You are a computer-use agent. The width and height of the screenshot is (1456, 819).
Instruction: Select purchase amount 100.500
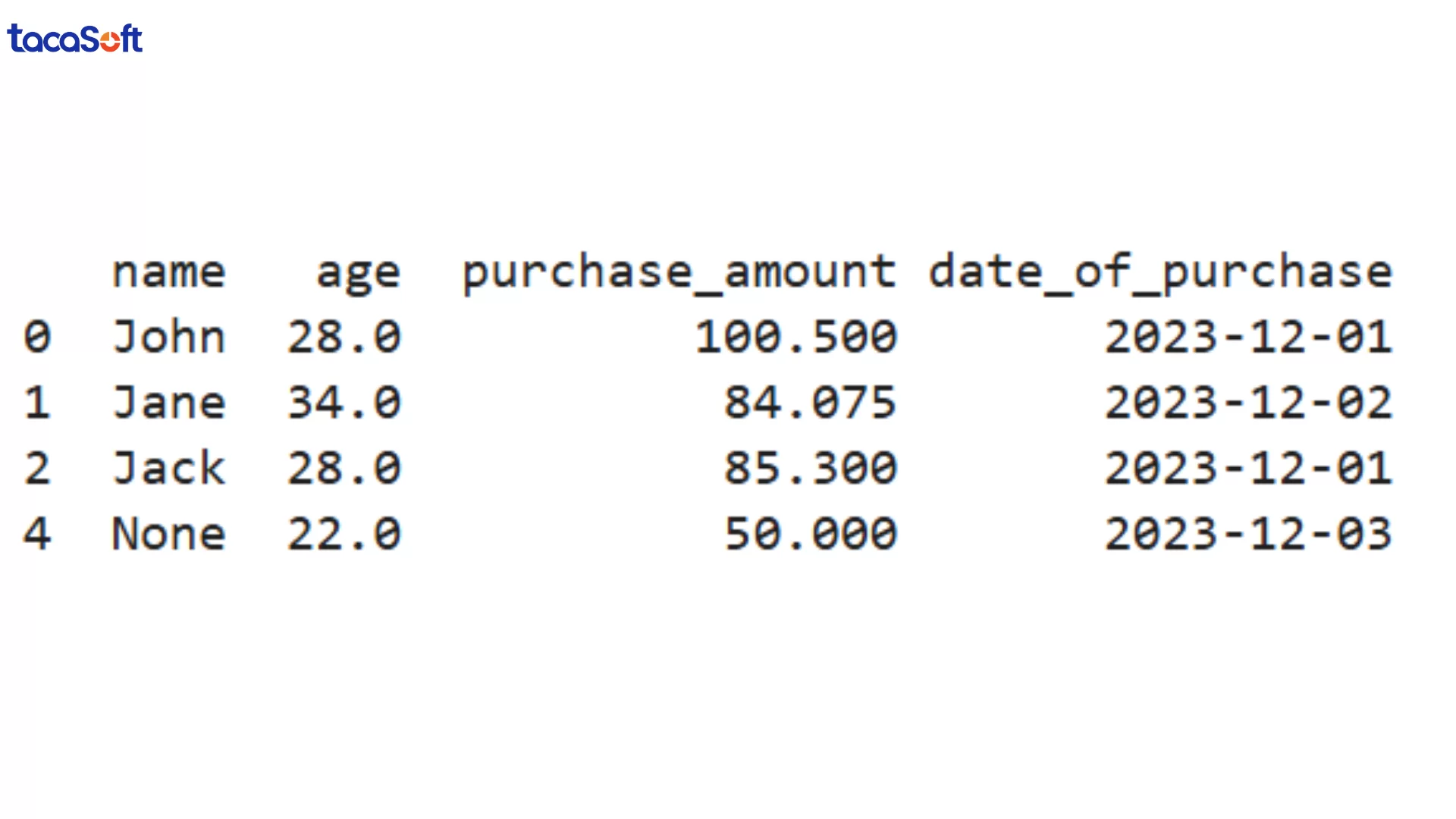(x=796, y=337)
